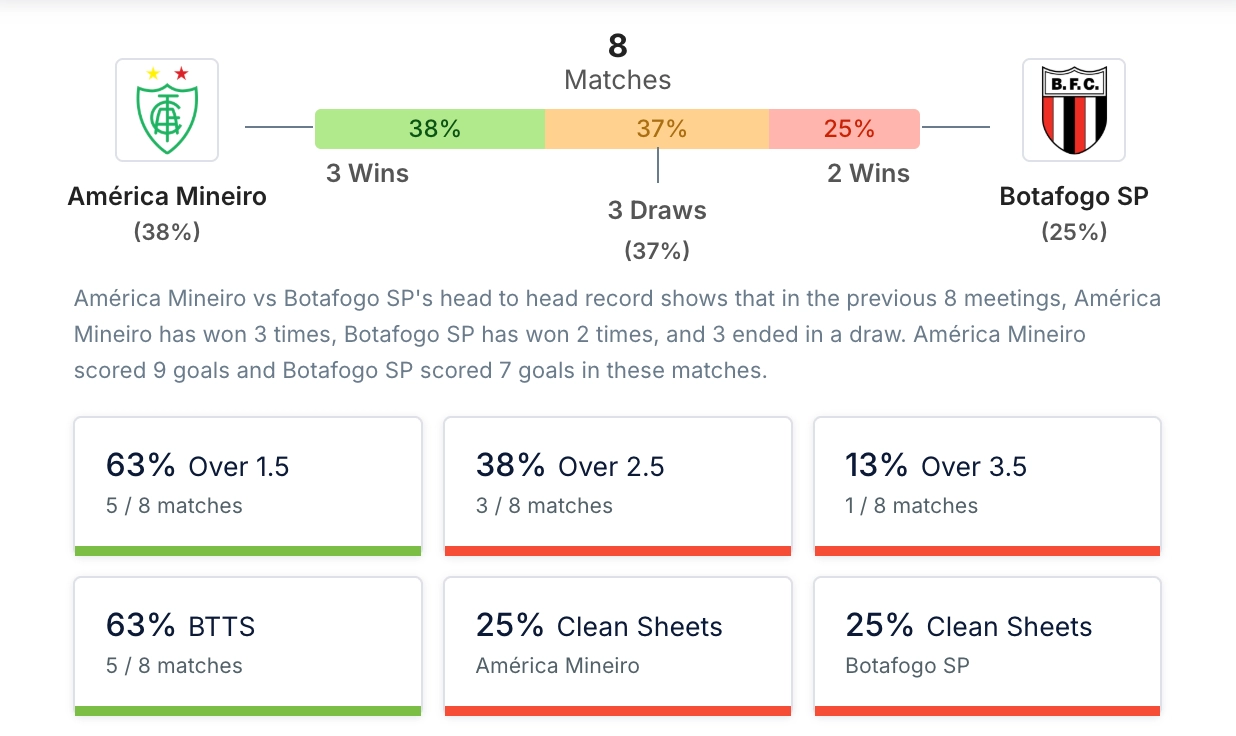Click the red bar under Over 3.5
Screen dimensions: 1236x736
987,551
